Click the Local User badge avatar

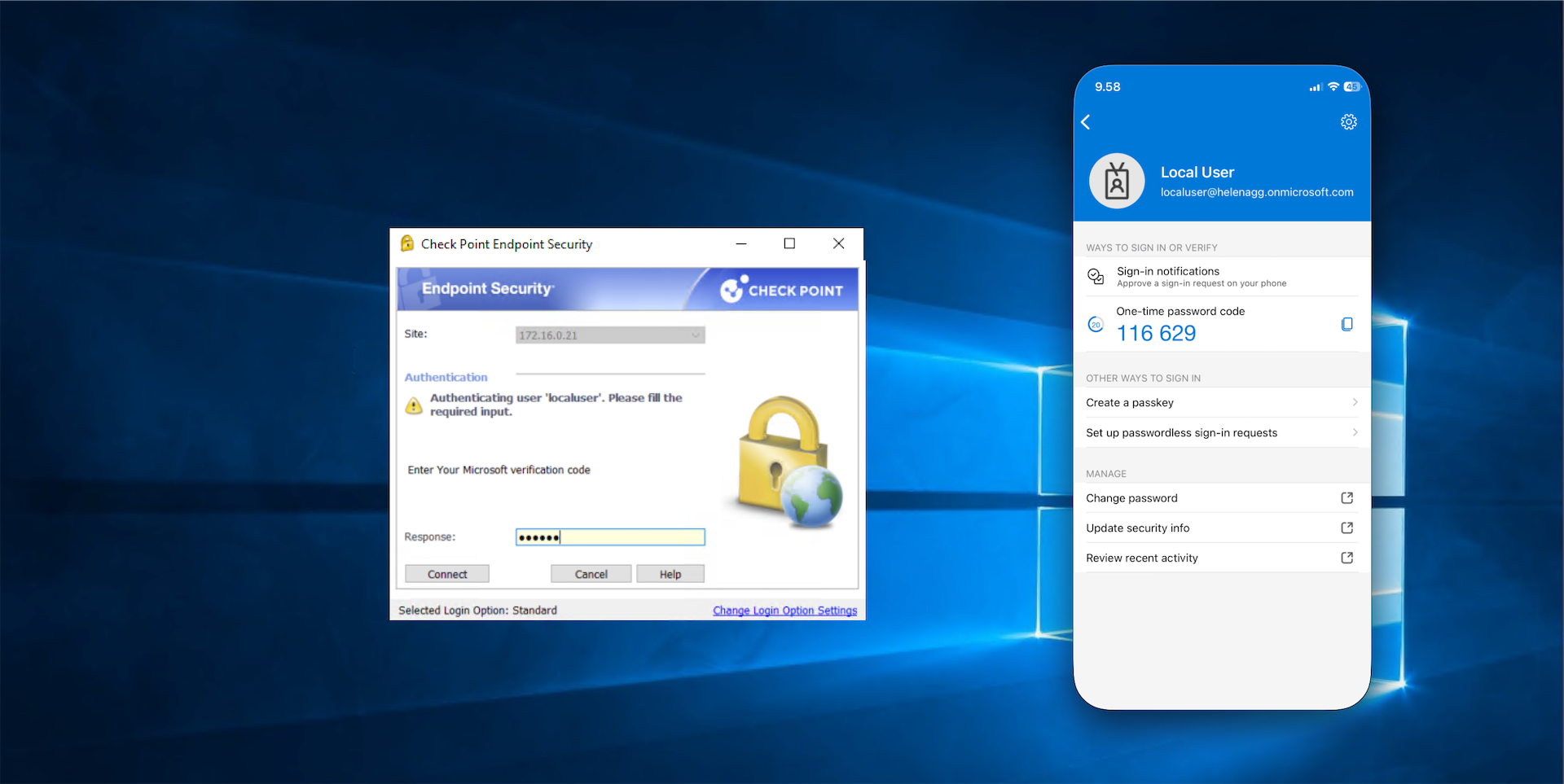1117,181
